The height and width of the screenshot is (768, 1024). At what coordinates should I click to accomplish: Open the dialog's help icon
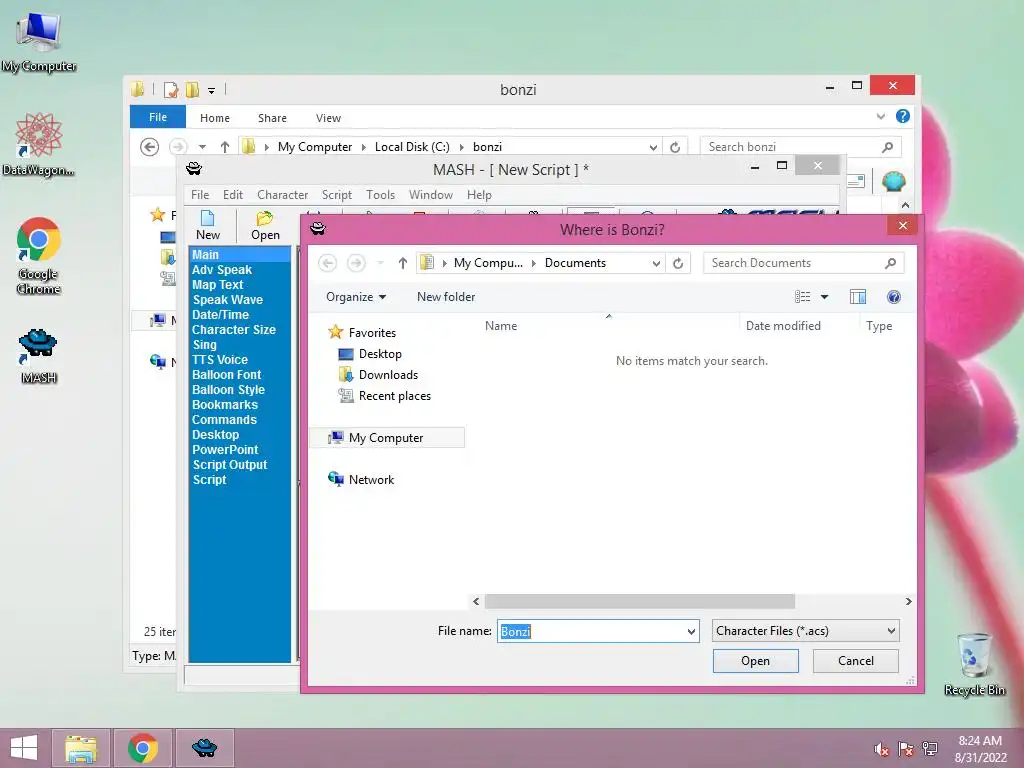coord(893,297)
